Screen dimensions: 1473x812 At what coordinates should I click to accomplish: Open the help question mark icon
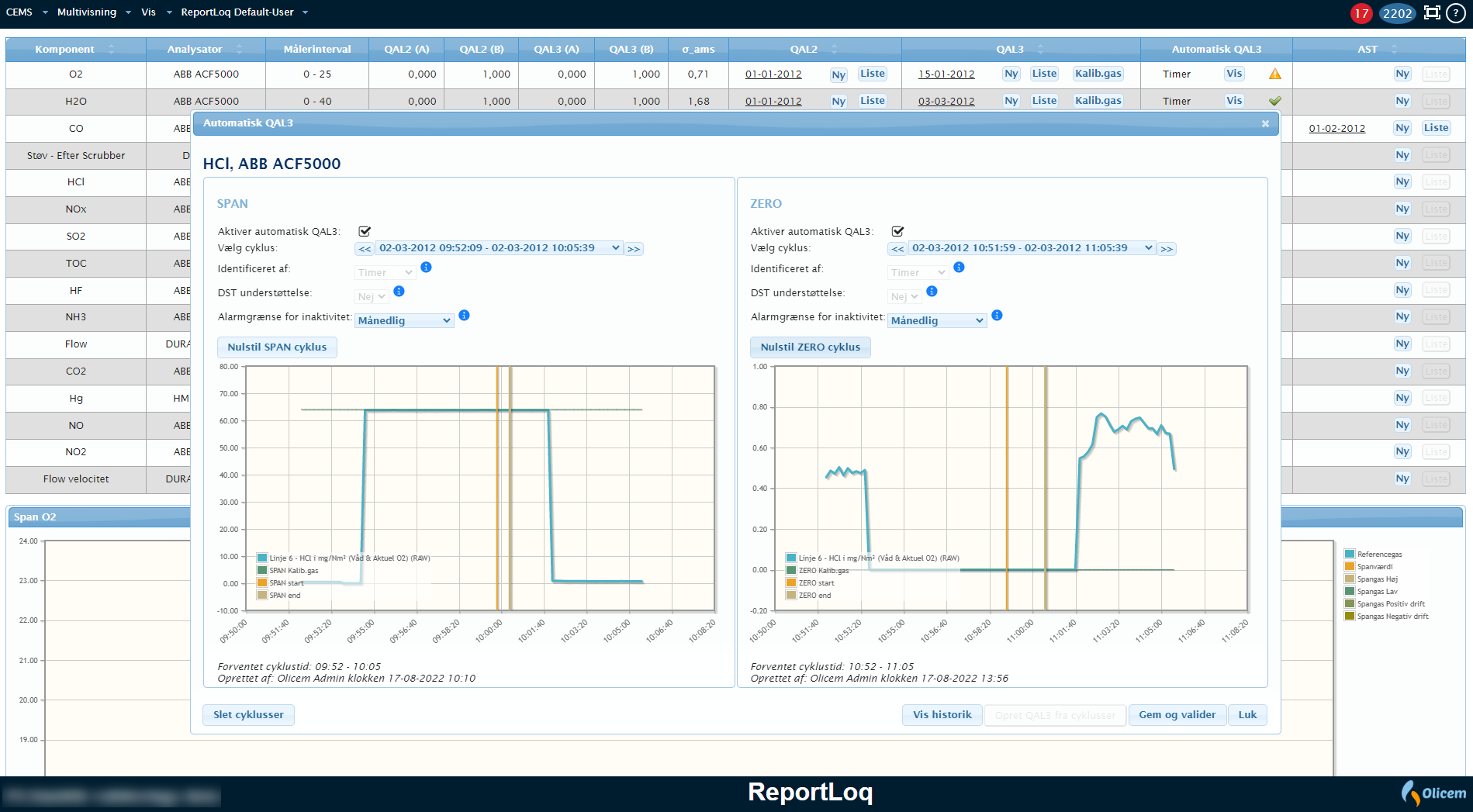[1455, 13]
